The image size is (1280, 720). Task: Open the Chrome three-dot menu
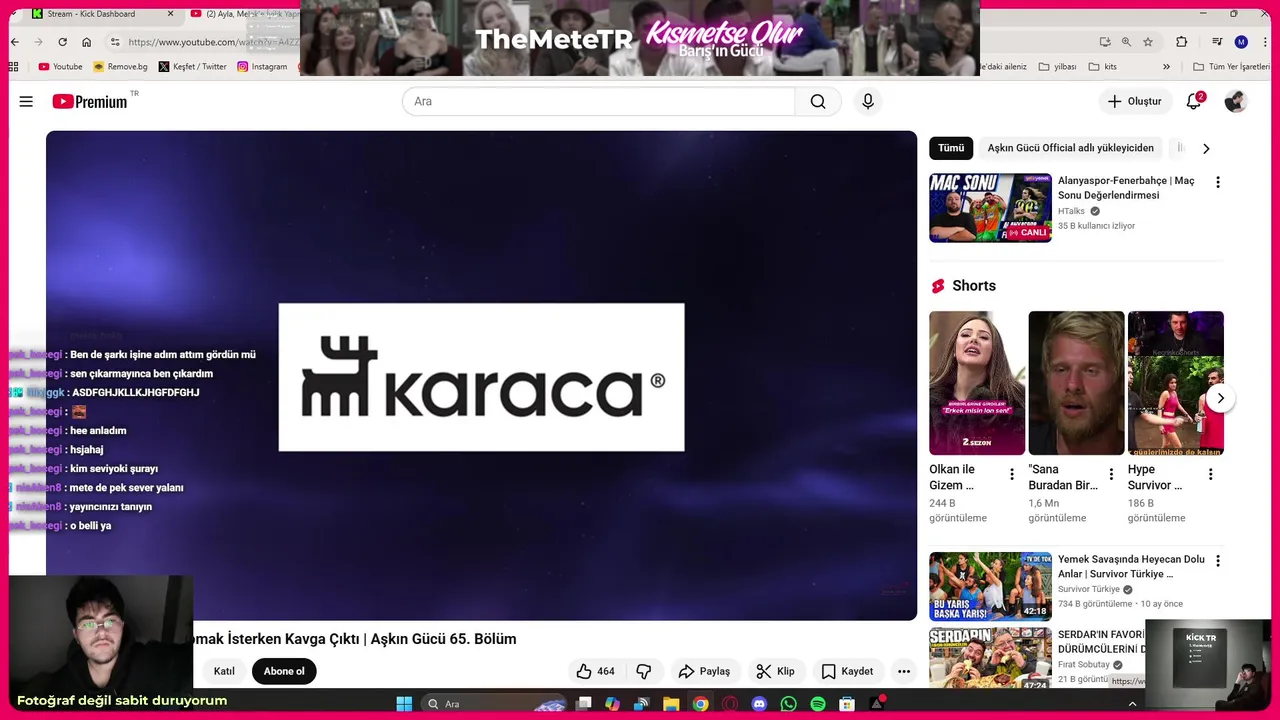click(1265, 42)
